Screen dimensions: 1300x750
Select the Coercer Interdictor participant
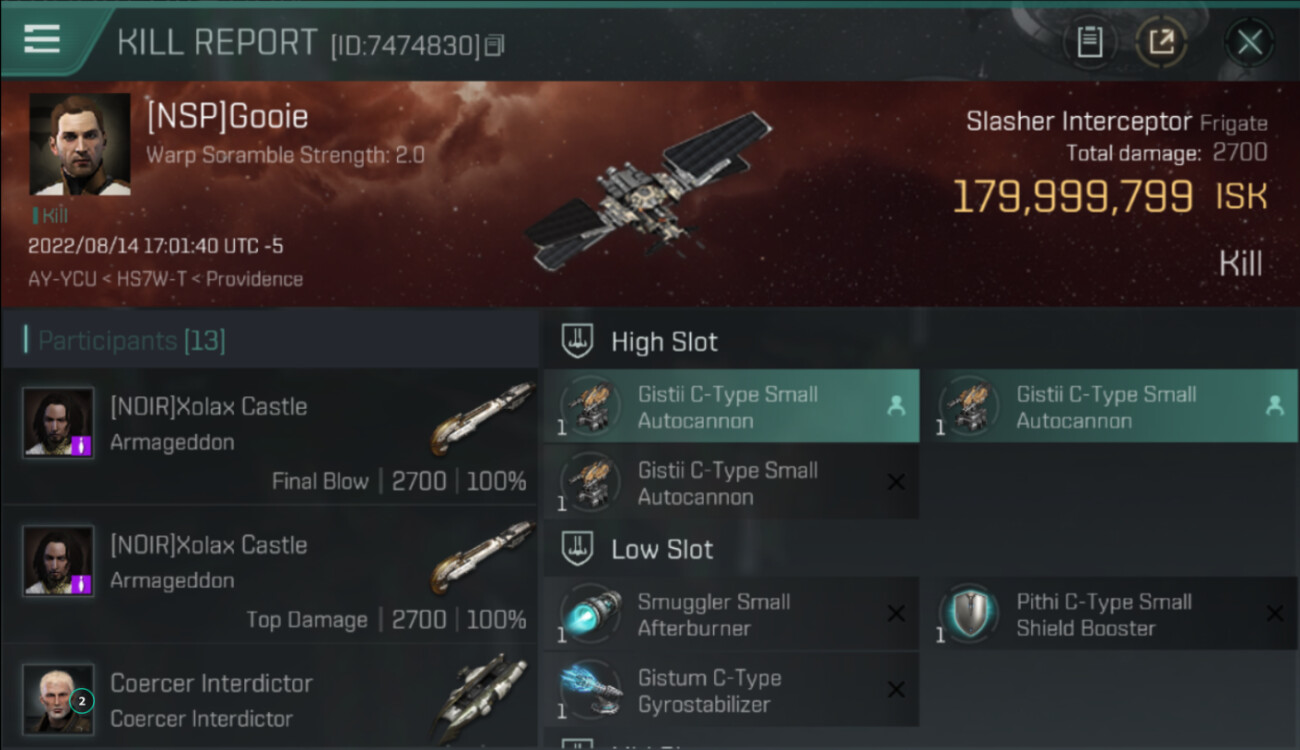270,698
